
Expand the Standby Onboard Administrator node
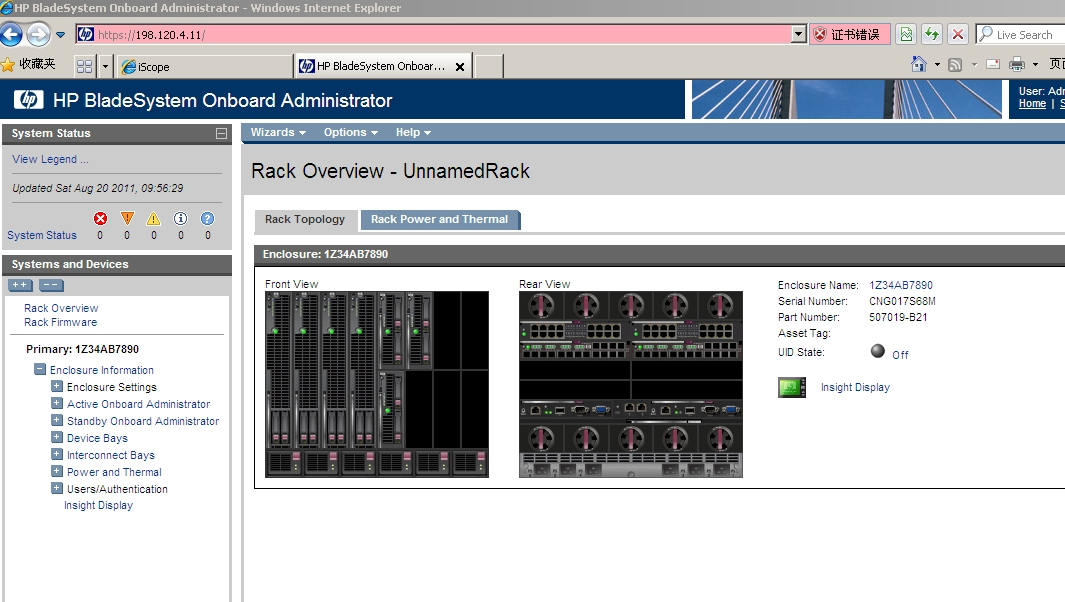(x=57, y=421)
